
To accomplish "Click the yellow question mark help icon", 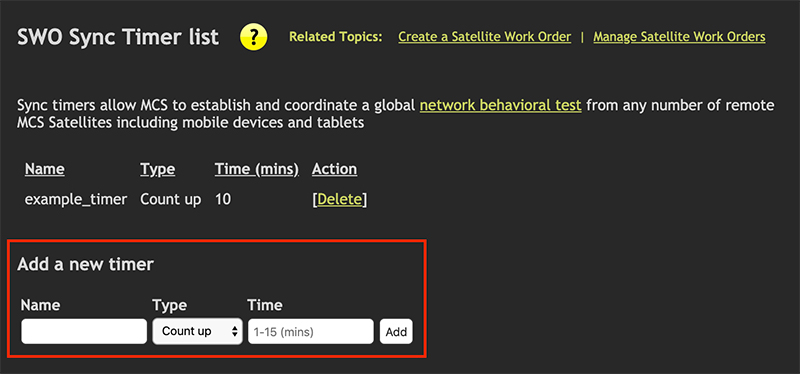I will pos(254,37).
